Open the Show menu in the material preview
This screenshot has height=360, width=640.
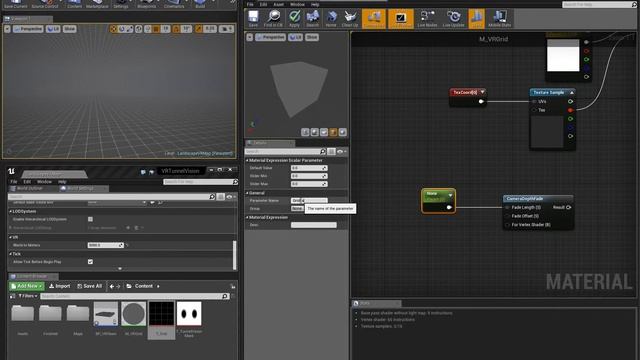(x=312, y=37)
